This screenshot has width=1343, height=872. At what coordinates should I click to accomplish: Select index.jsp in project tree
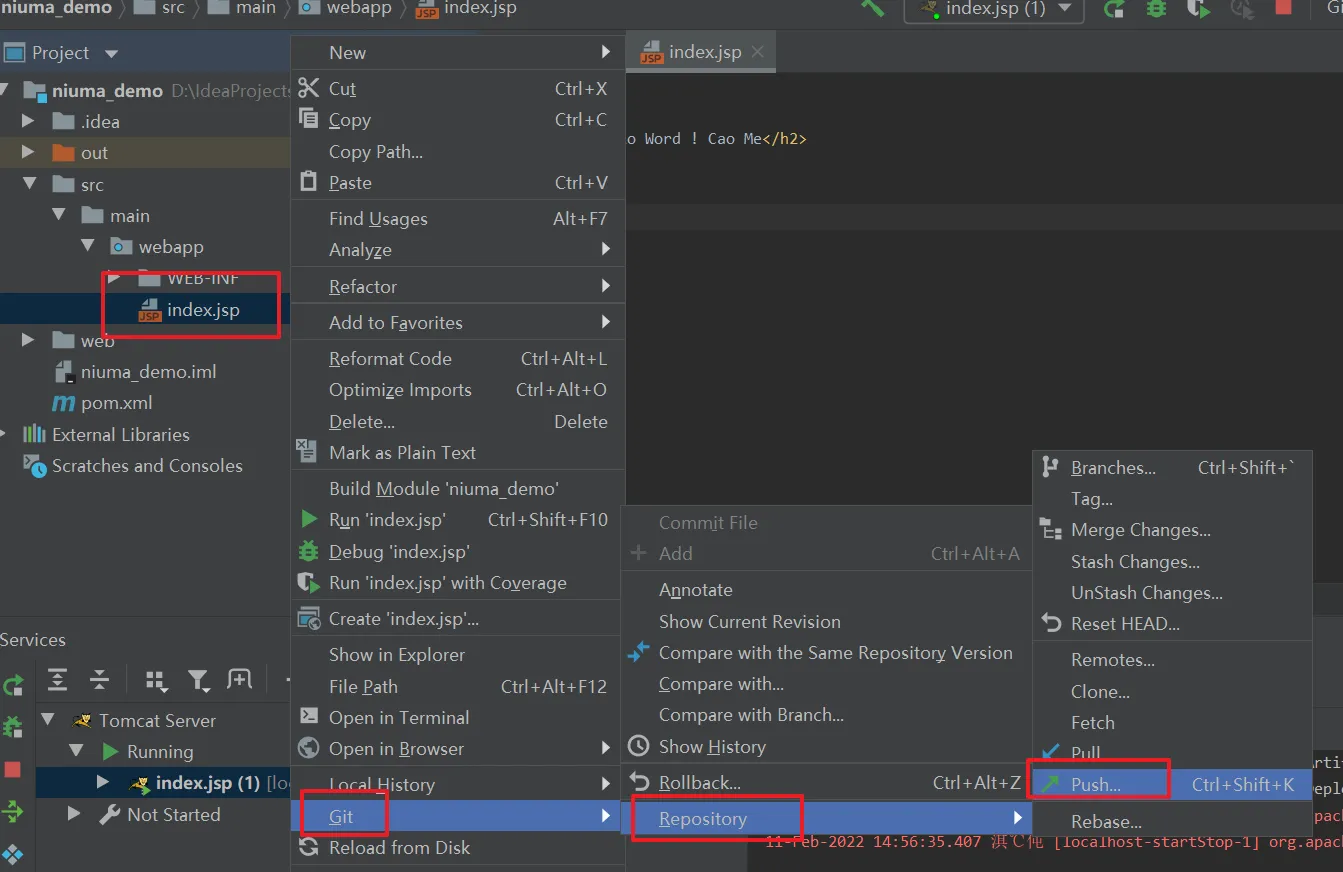coord(203,309)
